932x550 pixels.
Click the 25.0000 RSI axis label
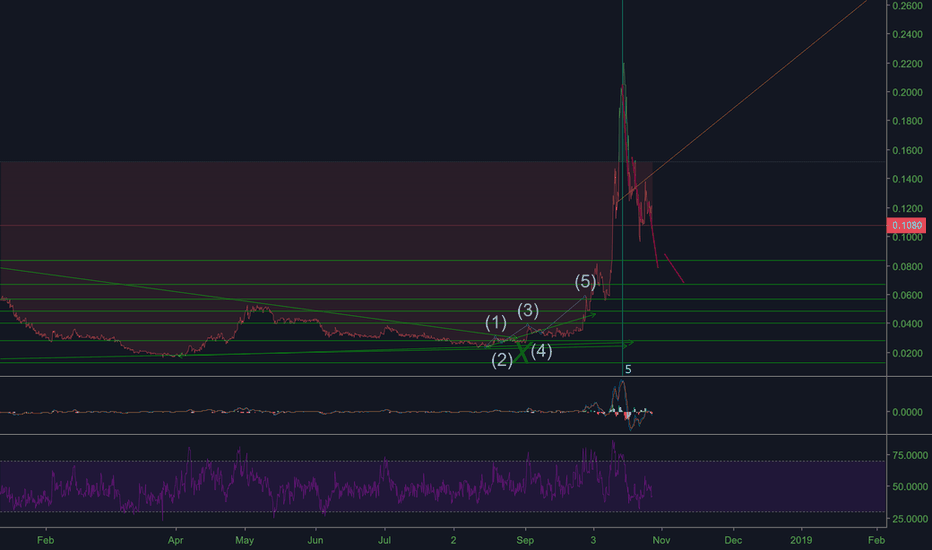point(909,518)
